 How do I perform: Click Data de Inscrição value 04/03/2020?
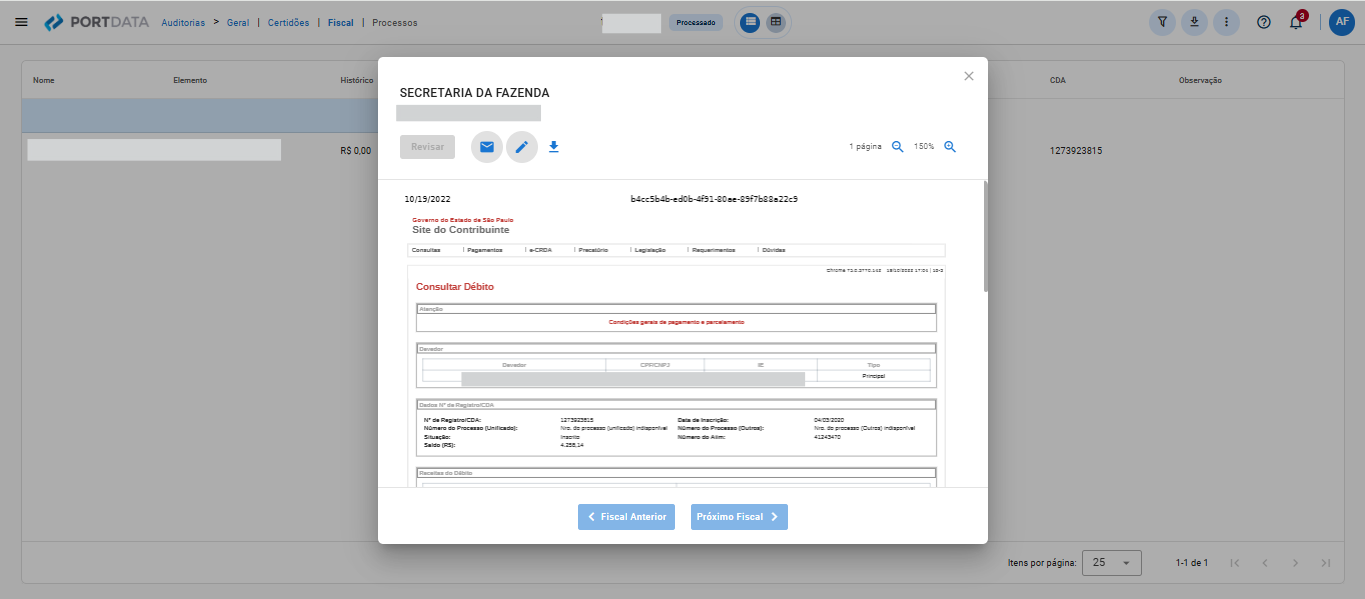click(x=830, y=420)
